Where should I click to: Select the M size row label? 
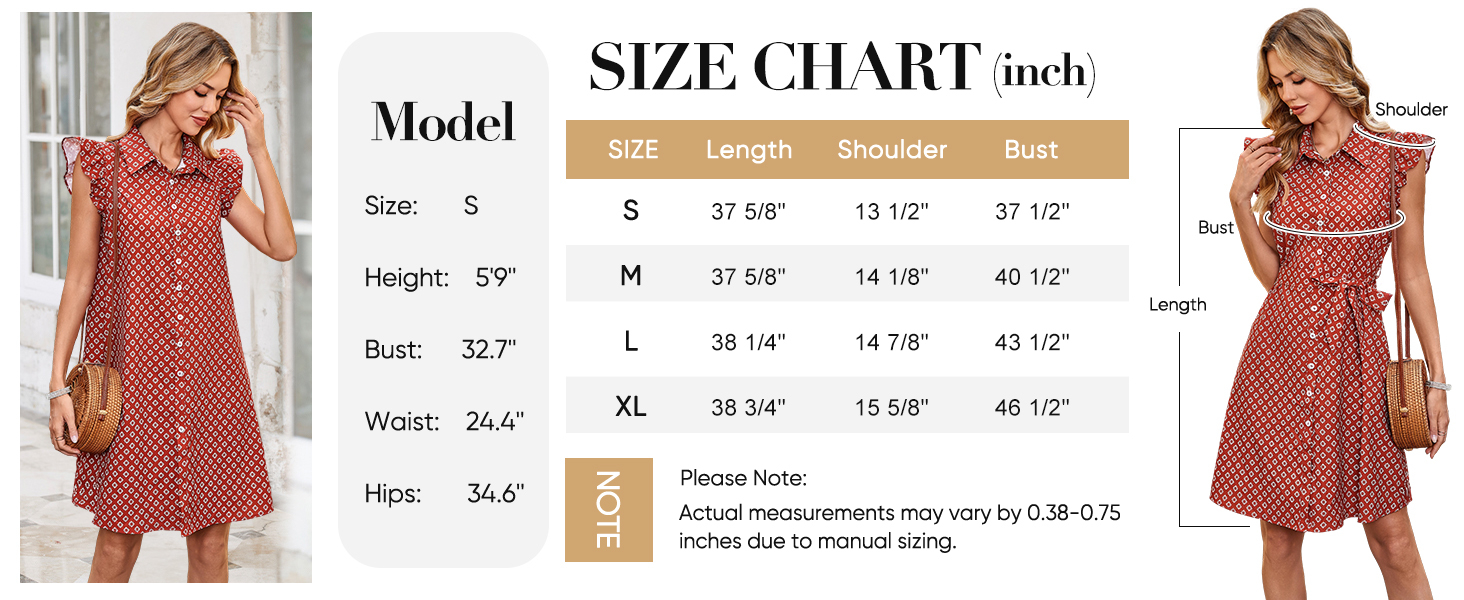point(631,276)
